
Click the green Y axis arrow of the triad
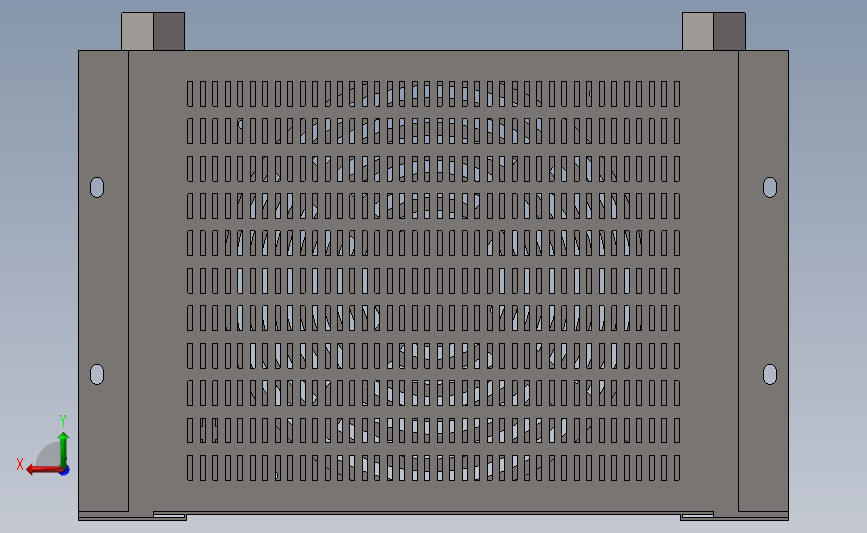(x=64, y=449)
